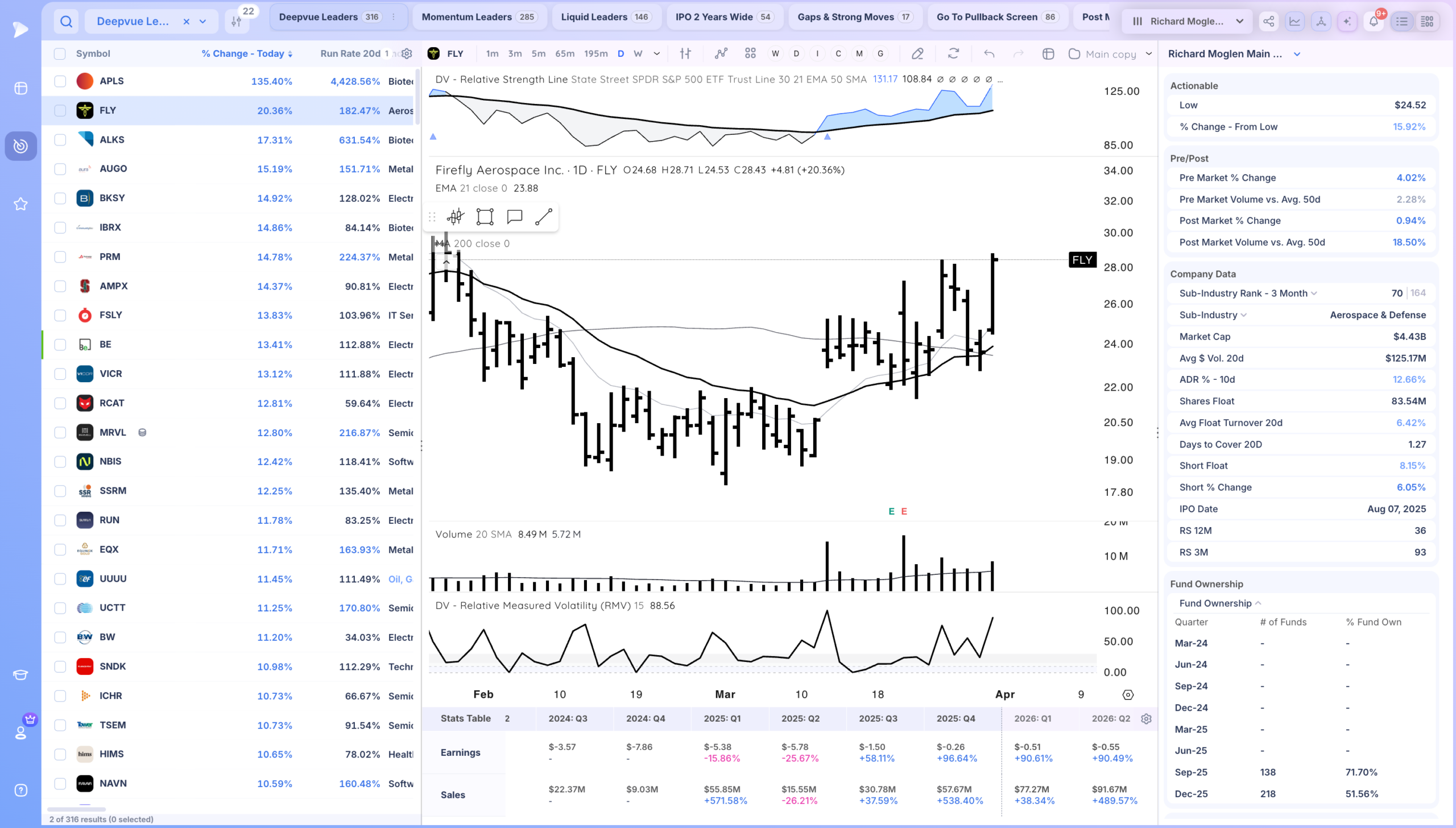Viewport: 1456px width, 828px height.
Task: Select the rectangle drawing tool
Action: (x=485, y=217)
